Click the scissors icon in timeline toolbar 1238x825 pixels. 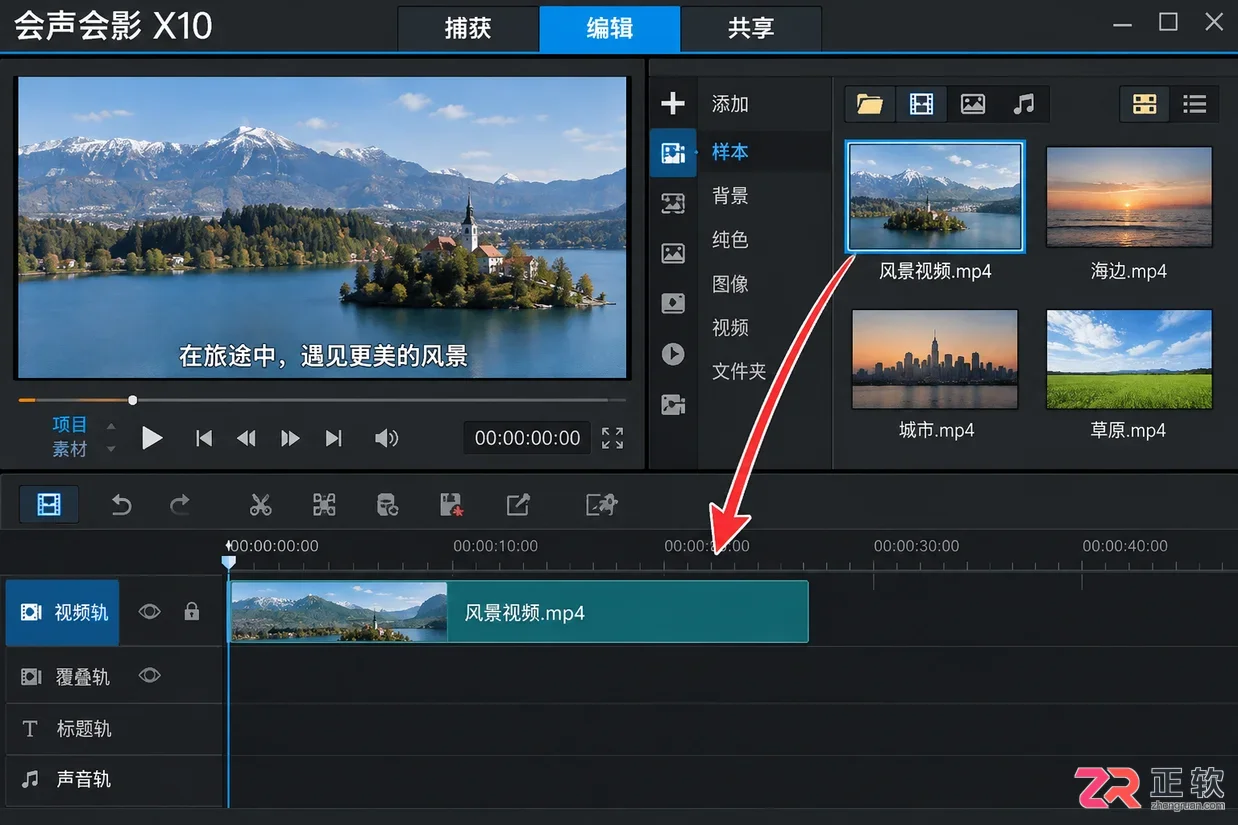(x=261, y=505)
